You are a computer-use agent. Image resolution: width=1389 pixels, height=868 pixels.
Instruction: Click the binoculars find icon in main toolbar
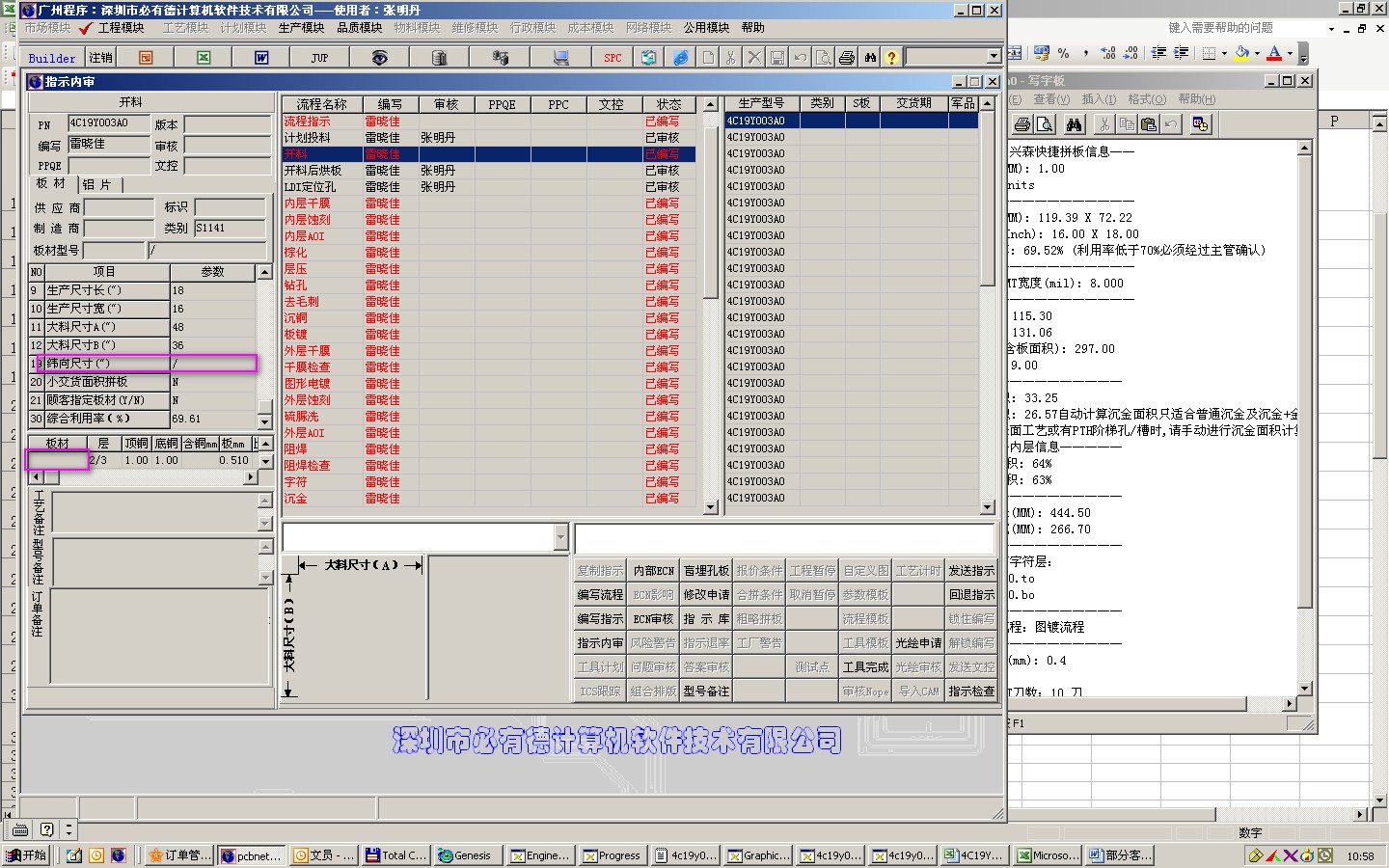click(x=870, y=58)
